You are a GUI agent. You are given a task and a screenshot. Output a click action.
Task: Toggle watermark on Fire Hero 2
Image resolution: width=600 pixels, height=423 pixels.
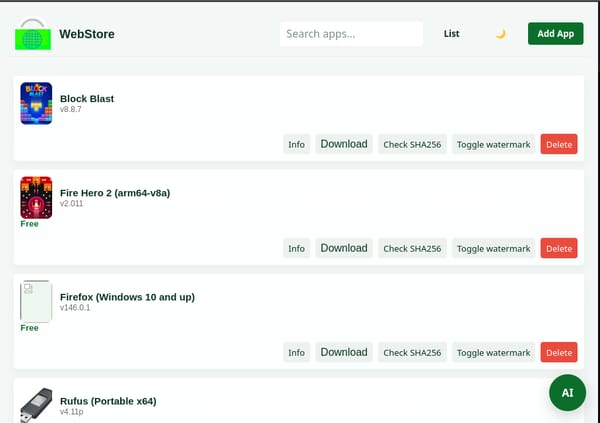click(493, 248)
